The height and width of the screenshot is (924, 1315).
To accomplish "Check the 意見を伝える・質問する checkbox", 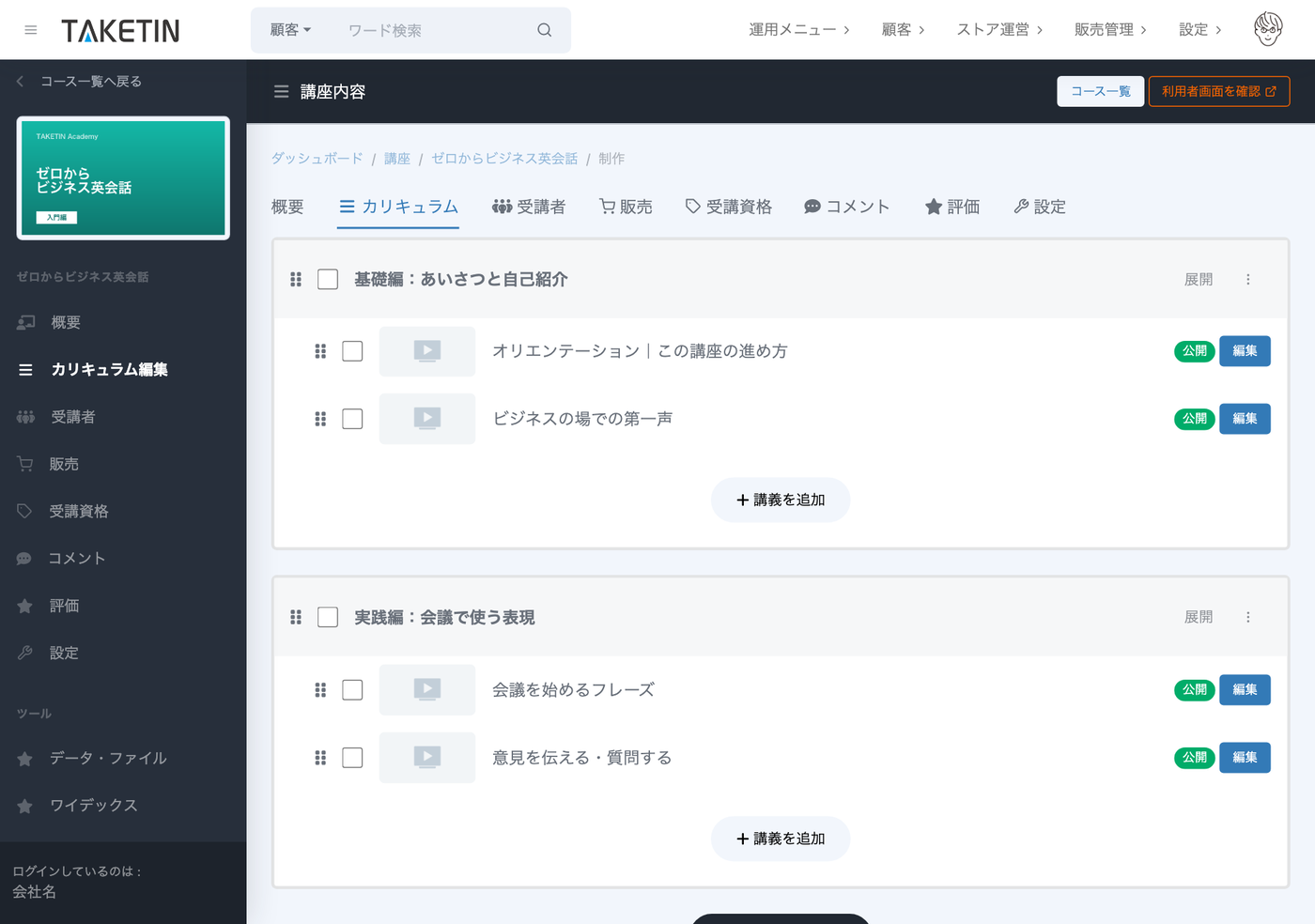I will tap(352, 758).
